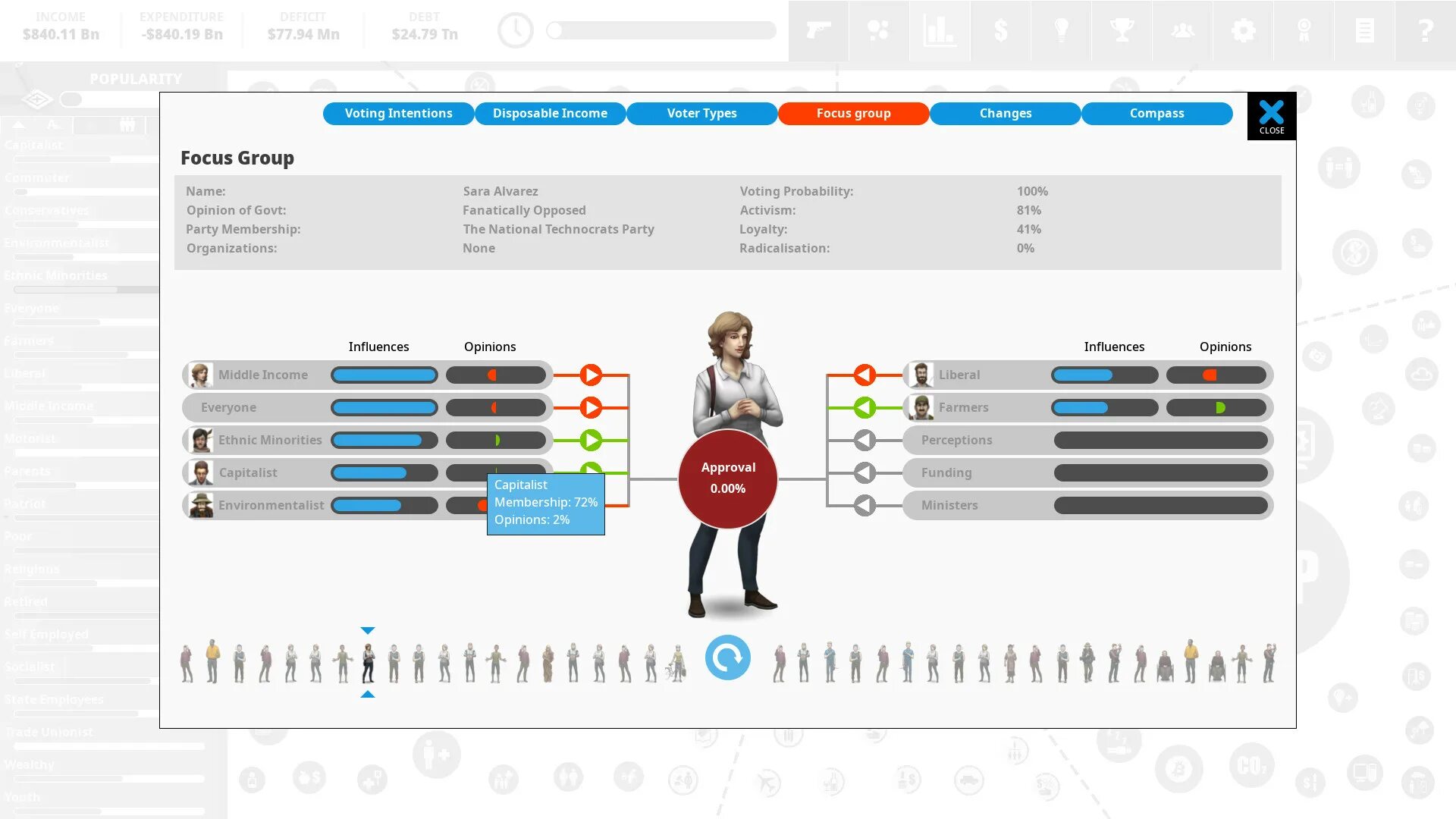Click the gun/security icon in toolbar

click(818, 30)
